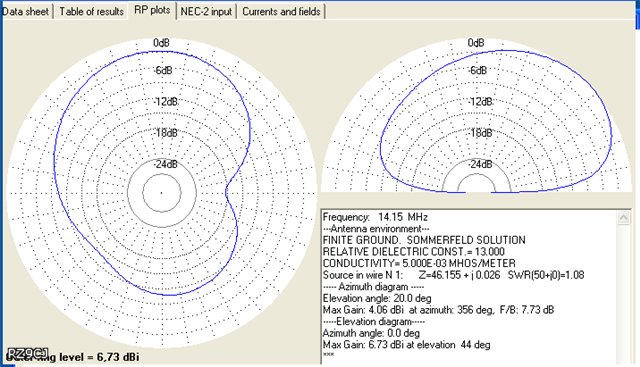This screenshot has width=640, height=367.
Task: Click the RZ9CJ watermark at bottom left
Action: click(x=28, y=353)
